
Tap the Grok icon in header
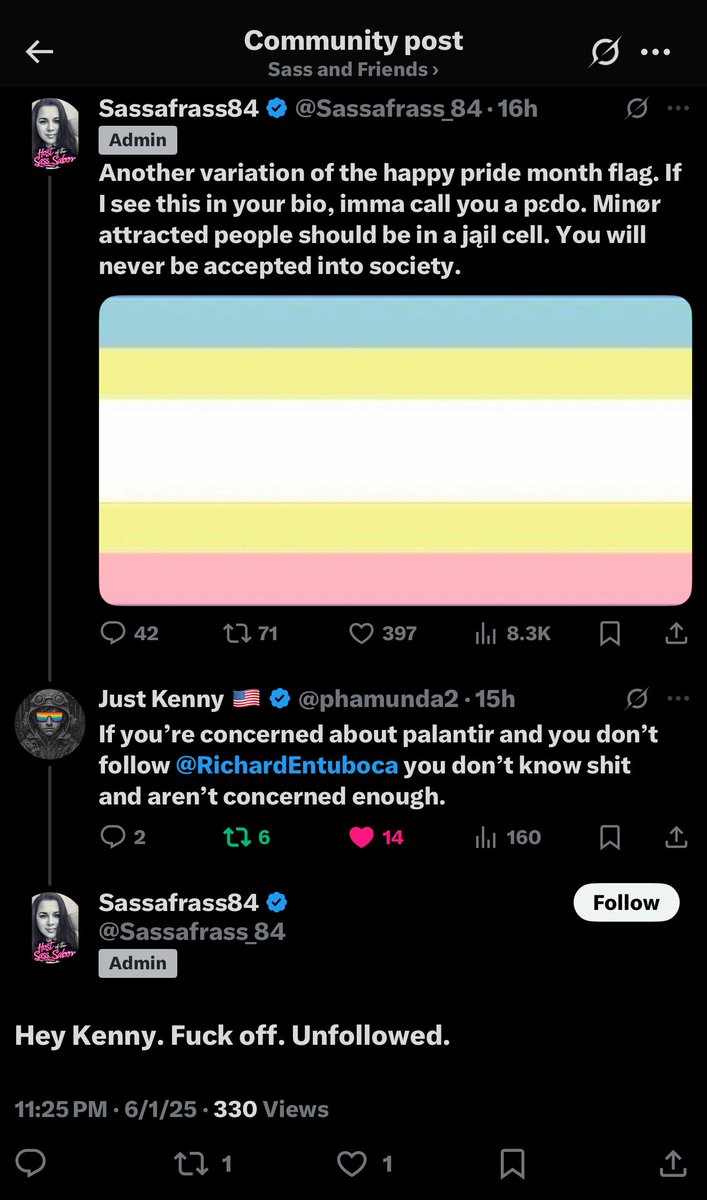(604, 51)
